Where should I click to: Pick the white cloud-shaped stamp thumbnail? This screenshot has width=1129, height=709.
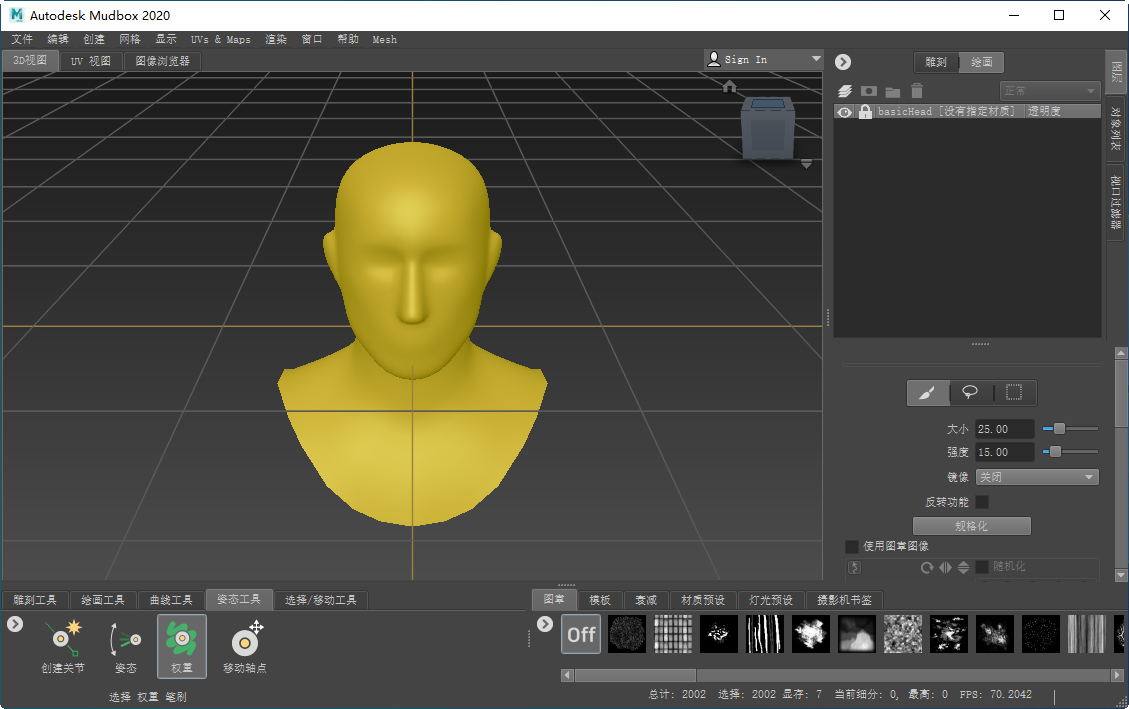click(811, 634)
